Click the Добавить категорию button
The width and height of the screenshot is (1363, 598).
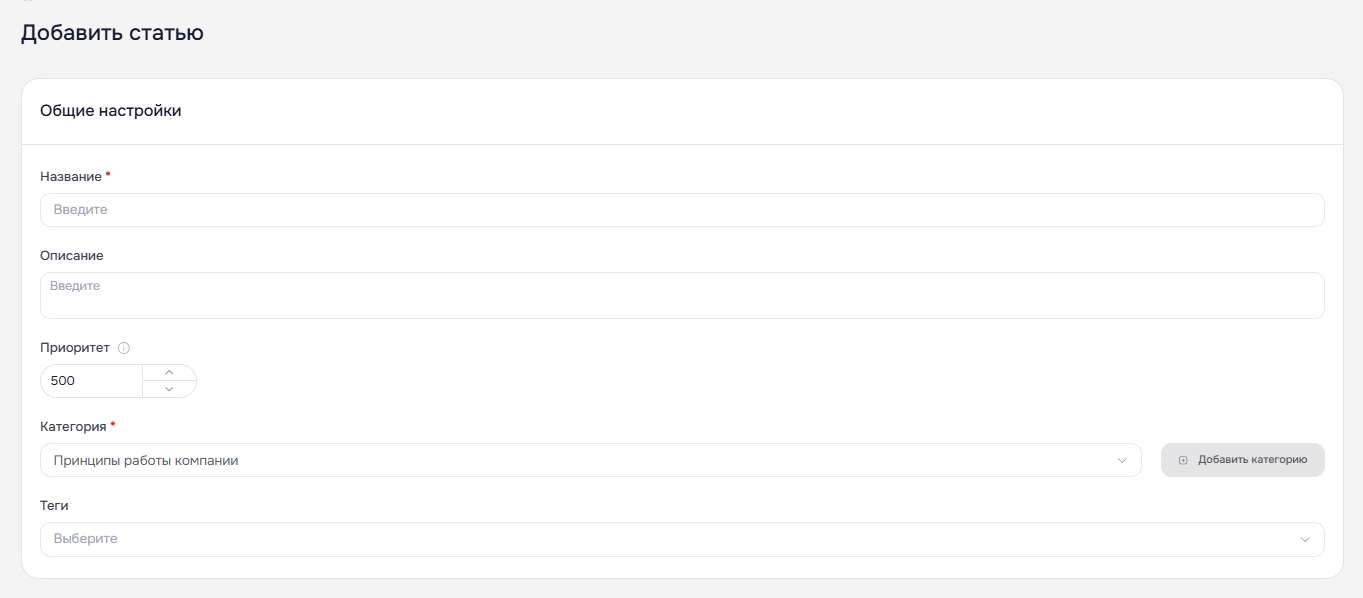1243,460
